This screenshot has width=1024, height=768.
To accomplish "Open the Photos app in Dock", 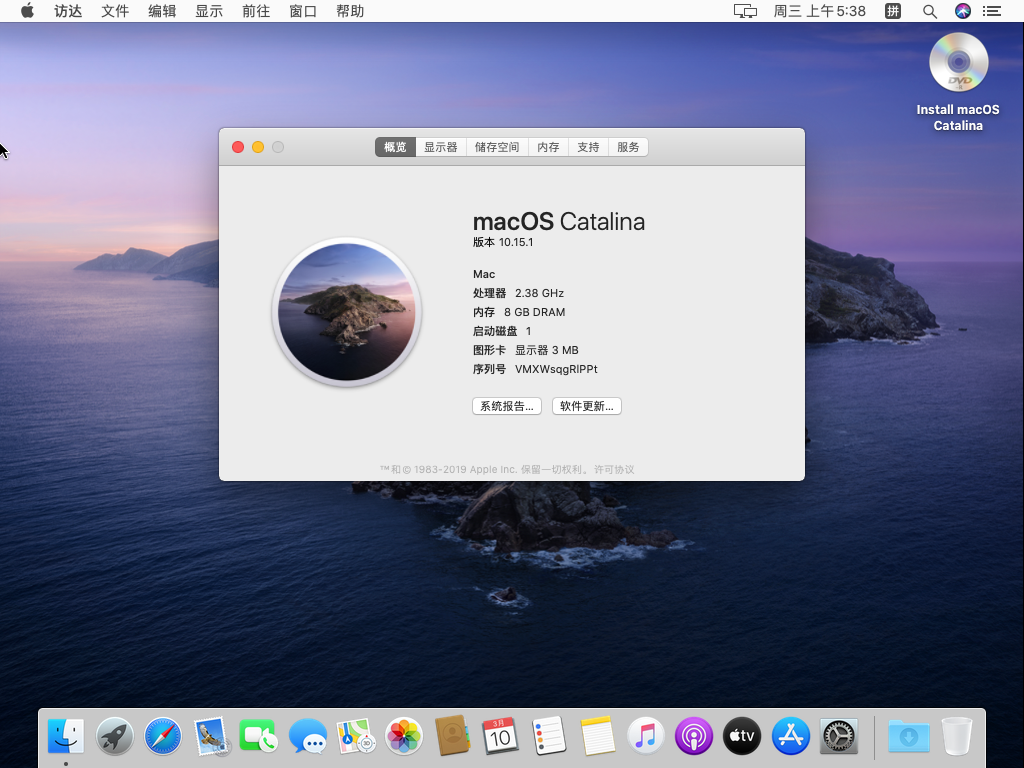I will (x=404, y=737).
